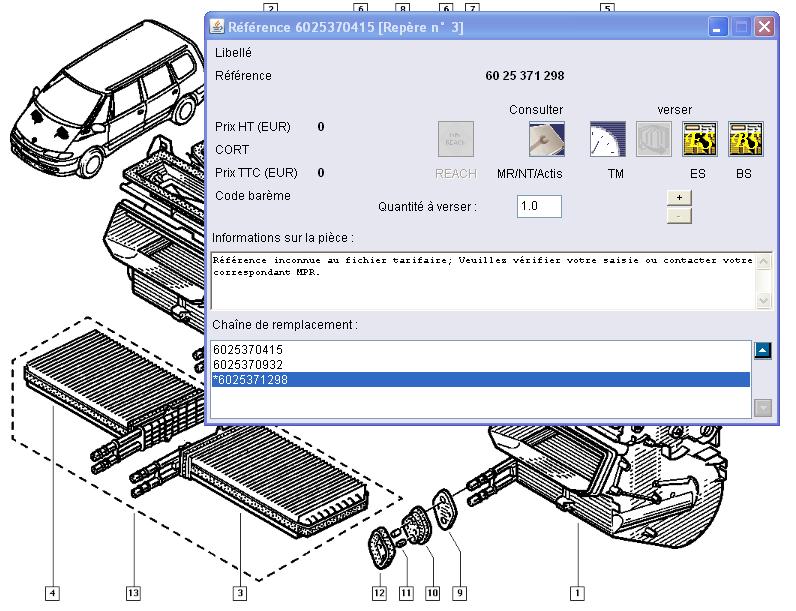Click the Quantité à verser input field

coord(539,206)
